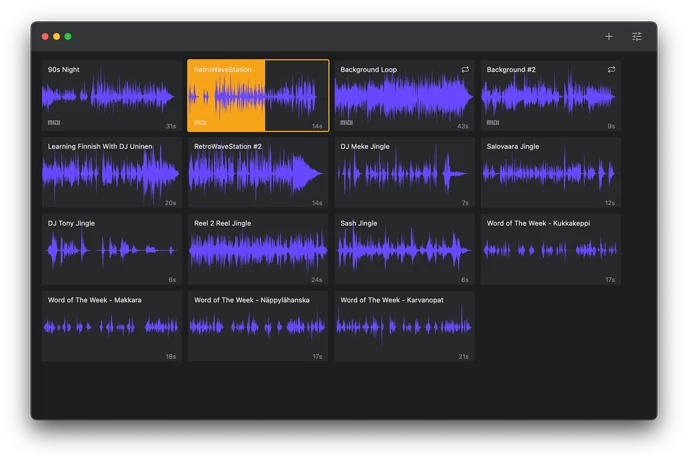
Task: Click the 43s duration on Background Loop
Action: click(x=463, y=126)
